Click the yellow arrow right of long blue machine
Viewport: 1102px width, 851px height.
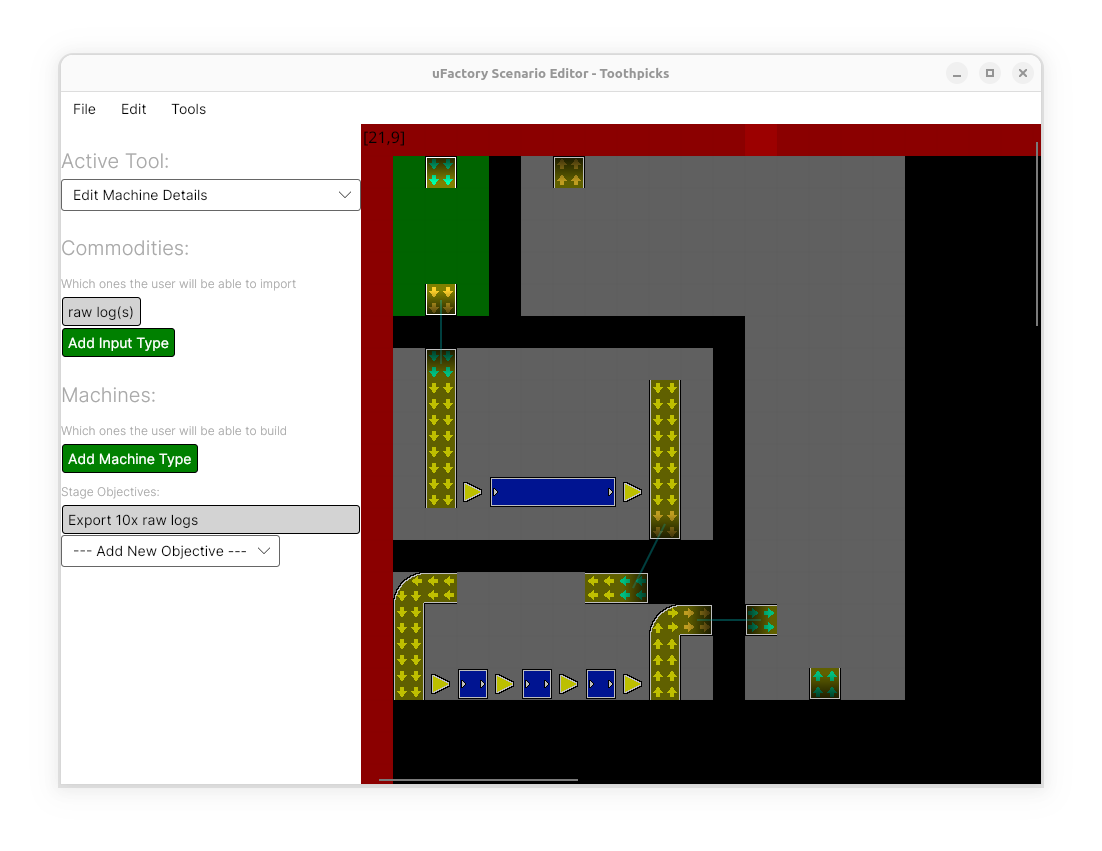click(x=632, y=492)
